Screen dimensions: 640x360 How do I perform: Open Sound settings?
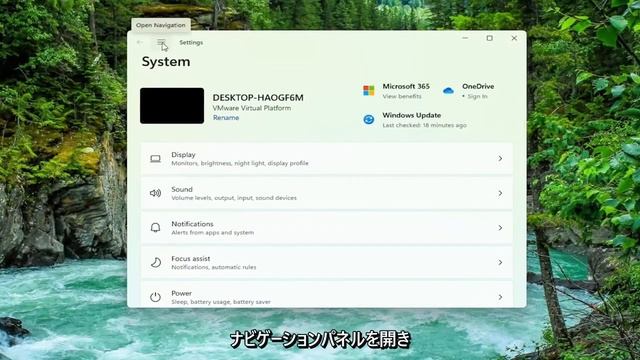point(327,193)
